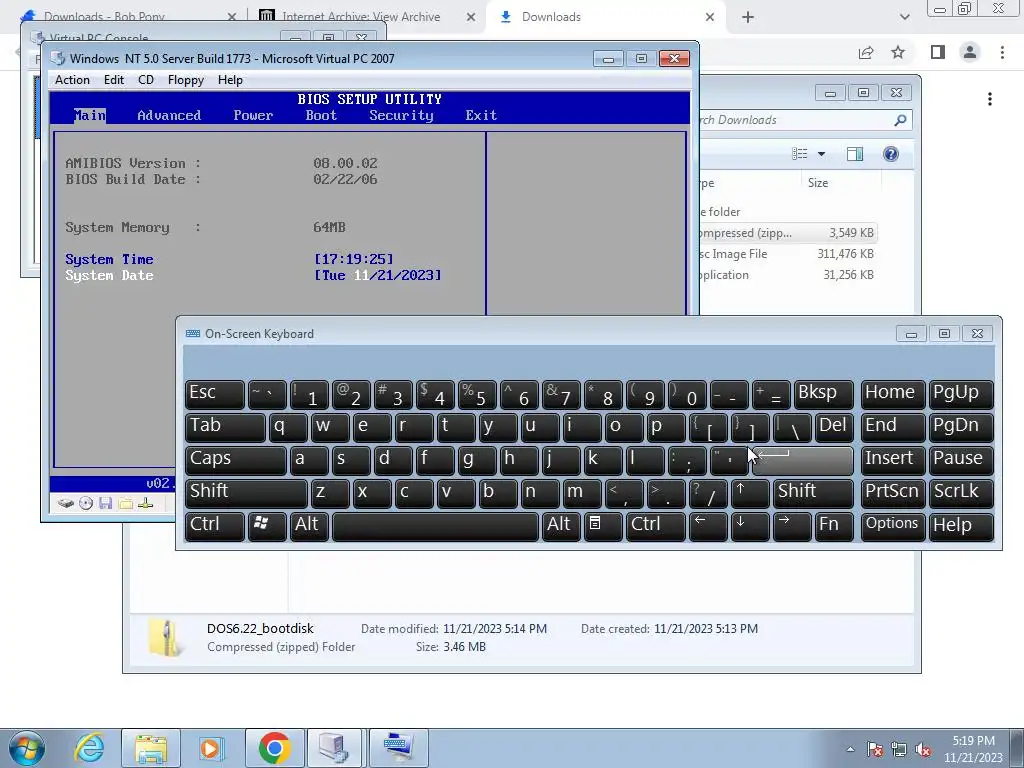Click the System Time value in BIOS
This screenshot has height=768, width=1024.
353,259
